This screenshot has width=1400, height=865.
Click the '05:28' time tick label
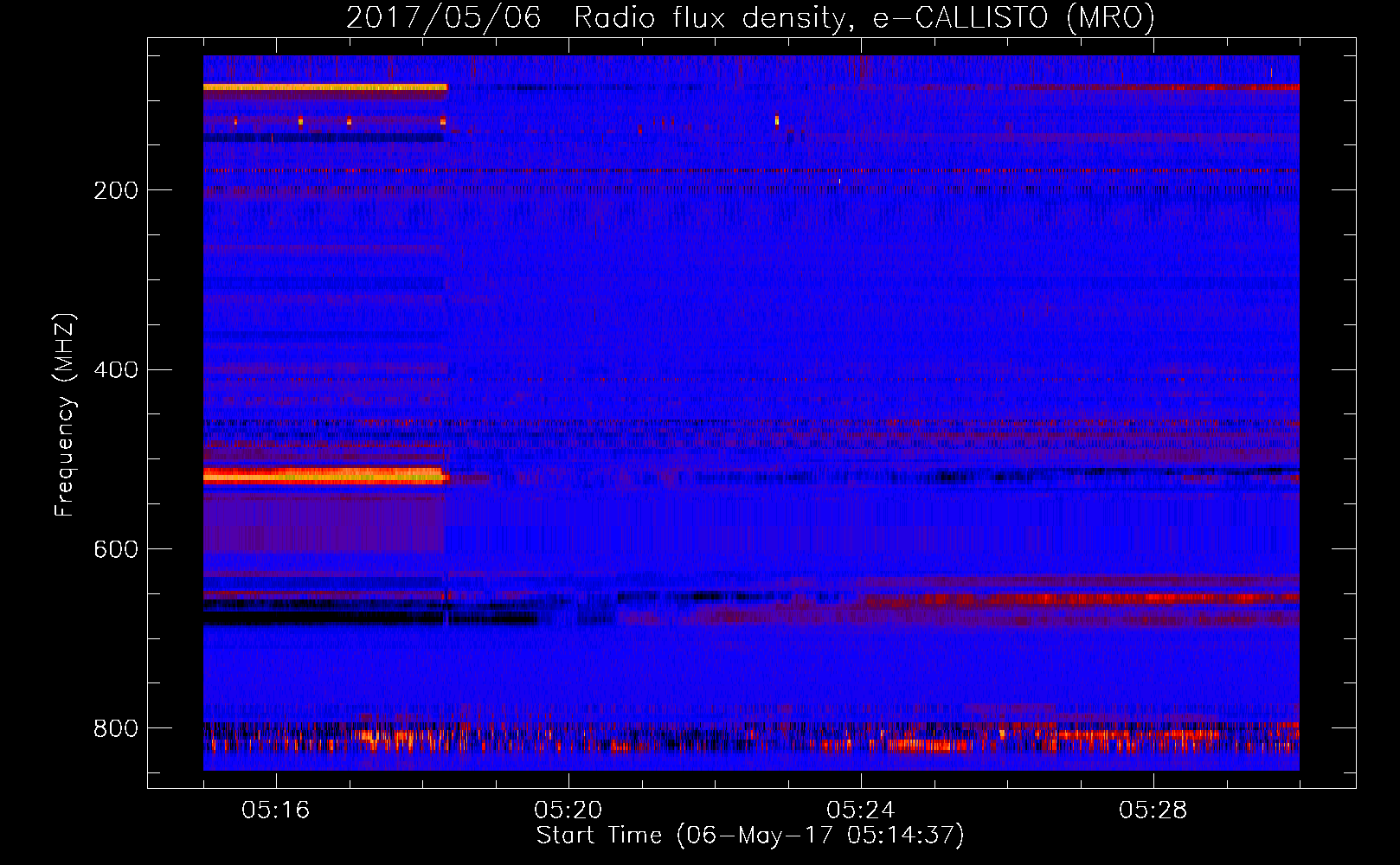pyautogui.click(x=1153, y=811)
